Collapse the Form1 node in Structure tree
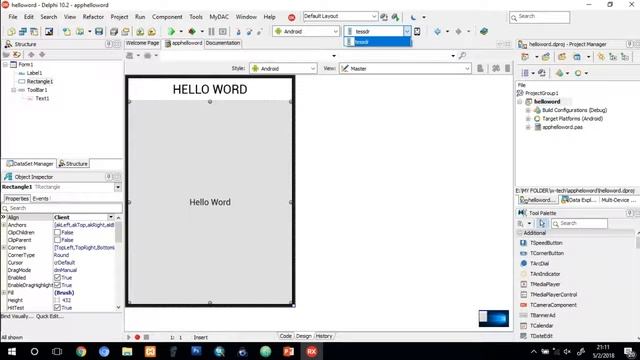This screenshot has height=360, width=640. tap(5, 64)
